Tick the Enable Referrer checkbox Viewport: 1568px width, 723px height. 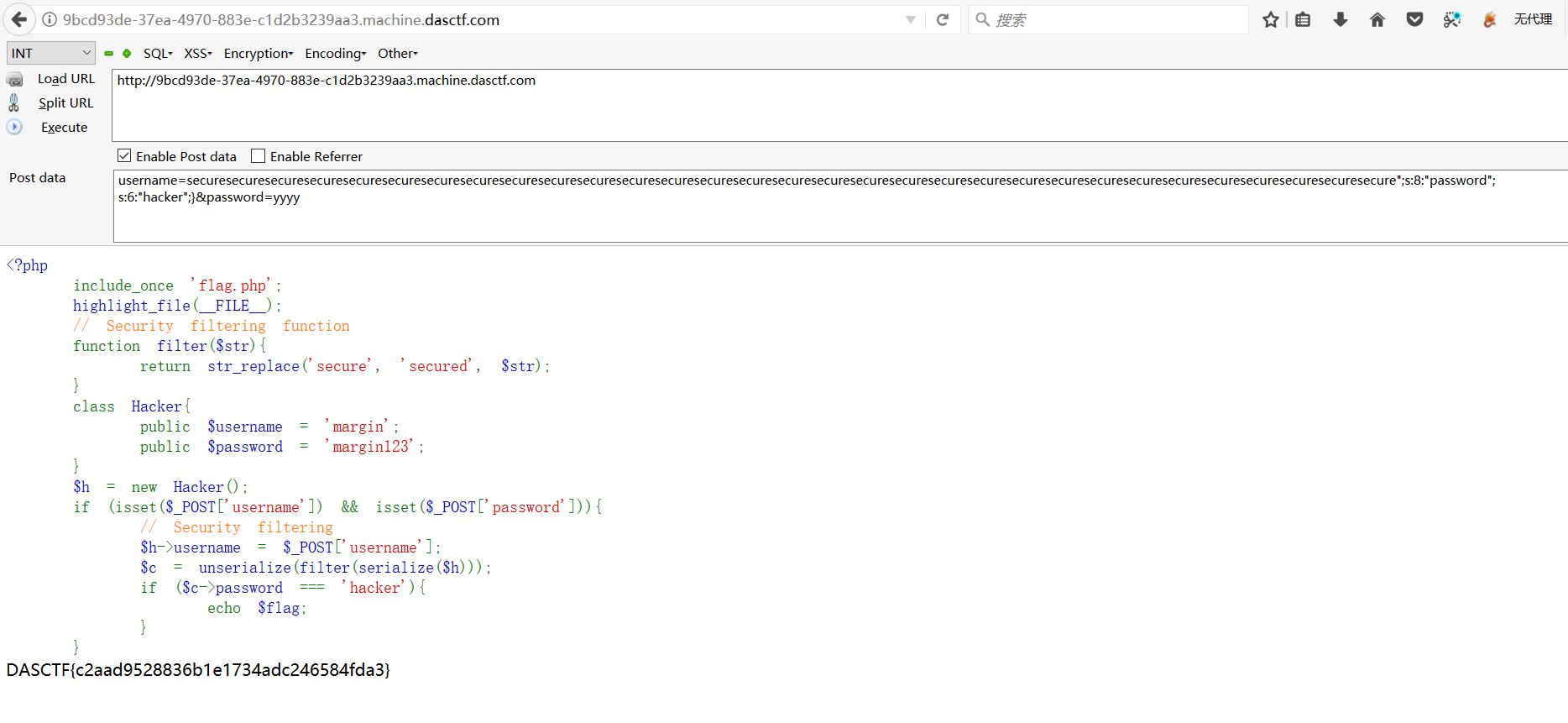click(x=259, y=156)
